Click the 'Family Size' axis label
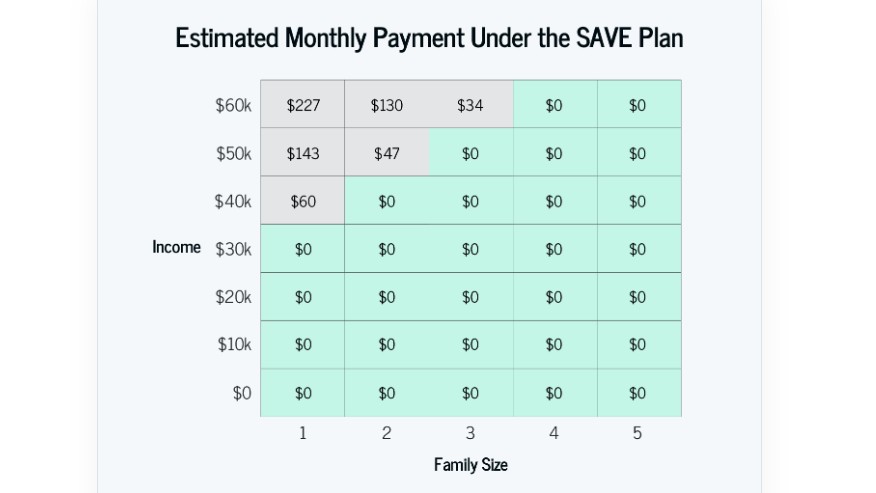The width and height of the screenshot is (876, 493). [470, 464]
